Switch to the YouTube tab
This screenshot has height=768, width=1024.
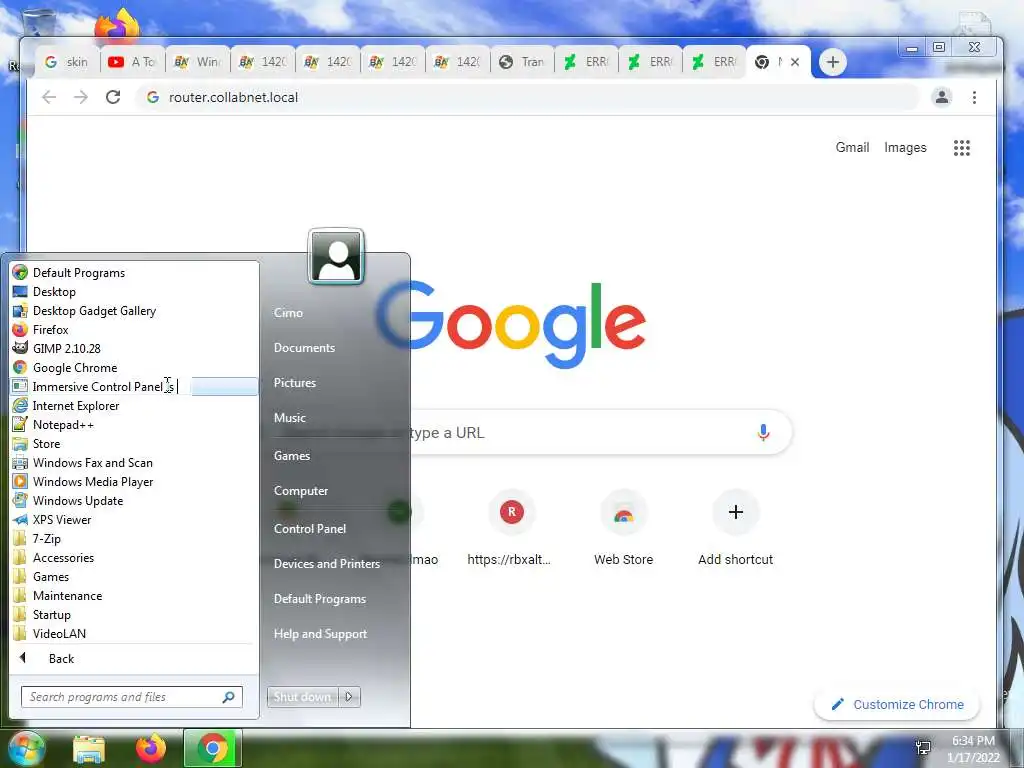133,62
